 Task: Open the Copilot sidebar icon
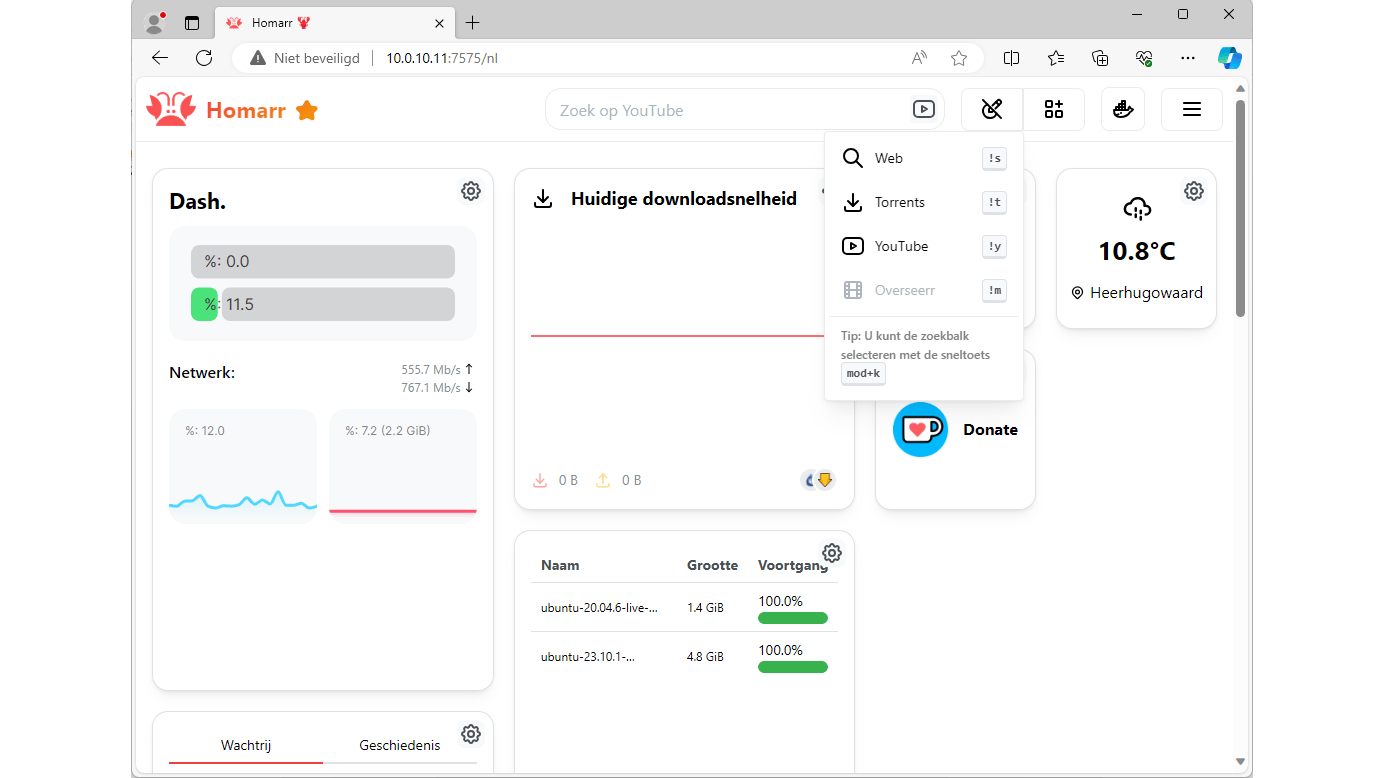point(1230,58)
